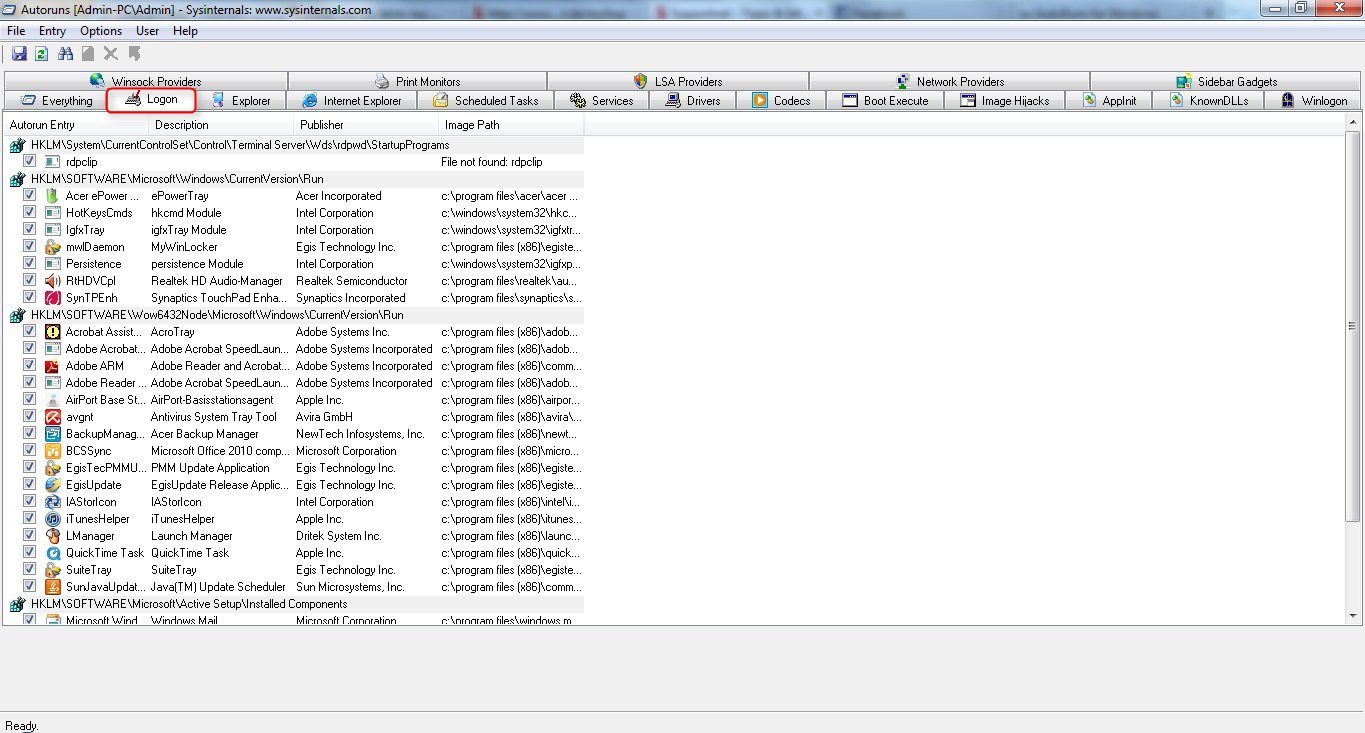Uncheck the avgnt entry checkbox
The height and width of the screenshot is (733, 1365).
tap(30, 416)
